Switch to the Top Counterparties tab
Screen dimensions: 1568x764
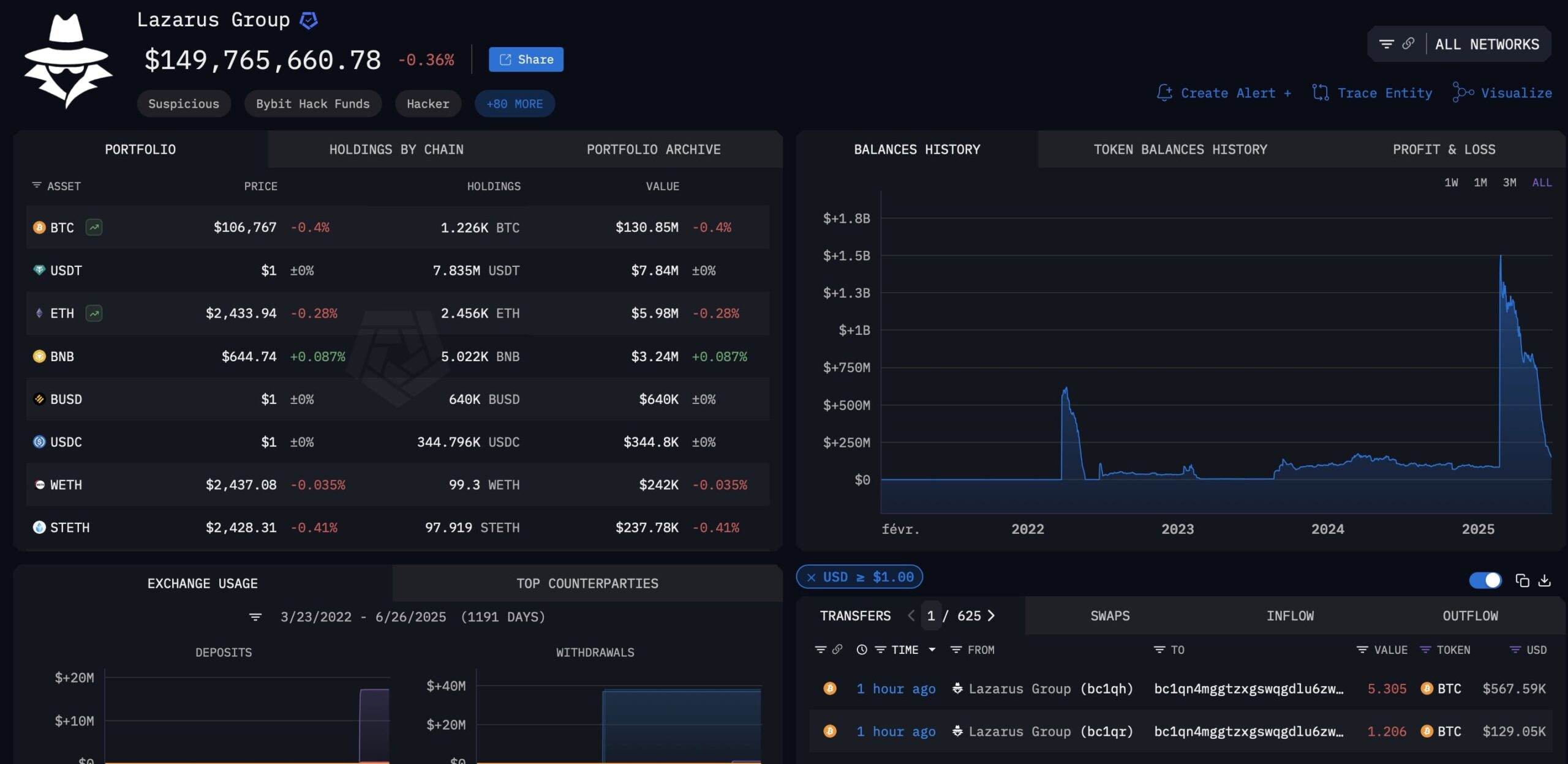pos(587,583)
